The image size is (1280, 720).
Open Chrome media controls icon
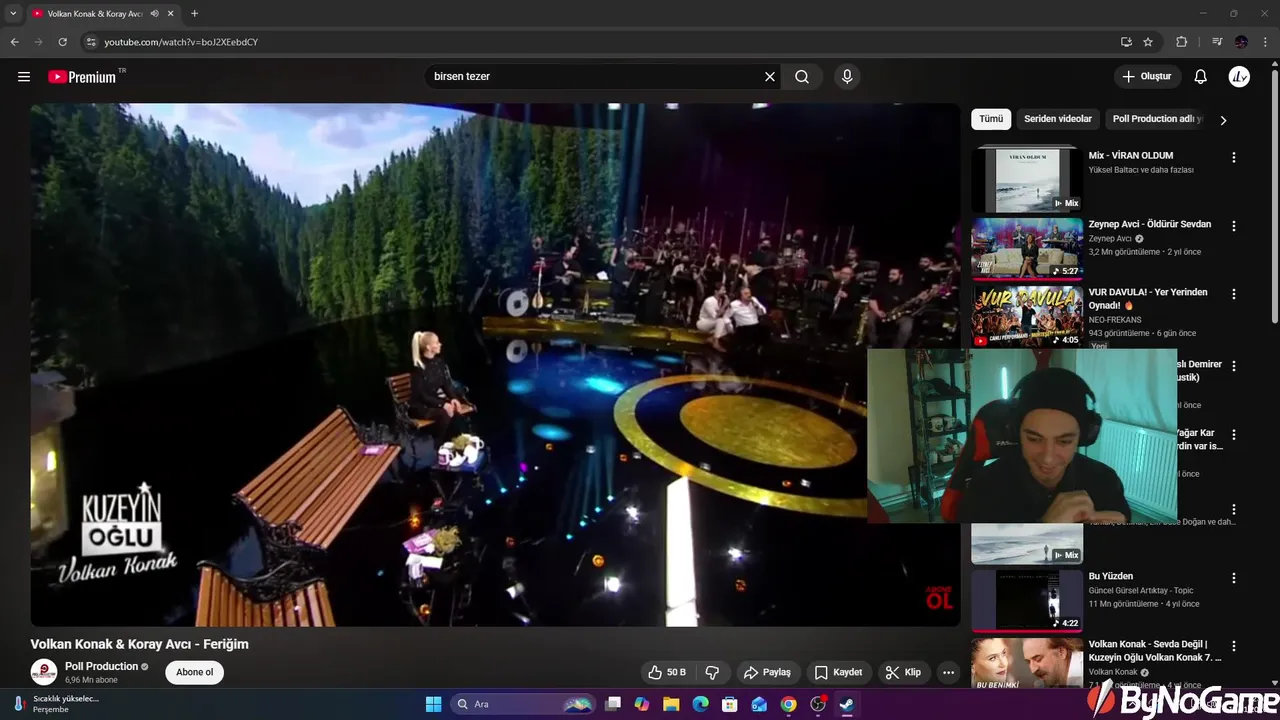pos(1217,42)
